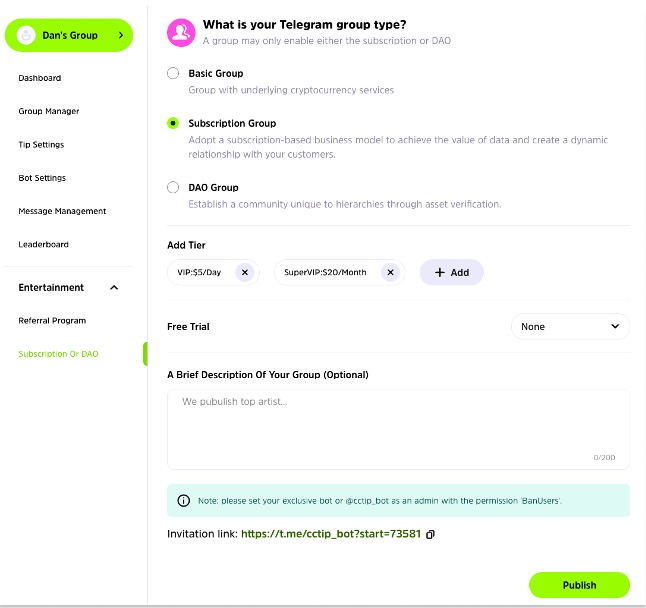Select the Subscription Group radio option
The width and height of the screenshot is (646, 608).
click(173, 123)
